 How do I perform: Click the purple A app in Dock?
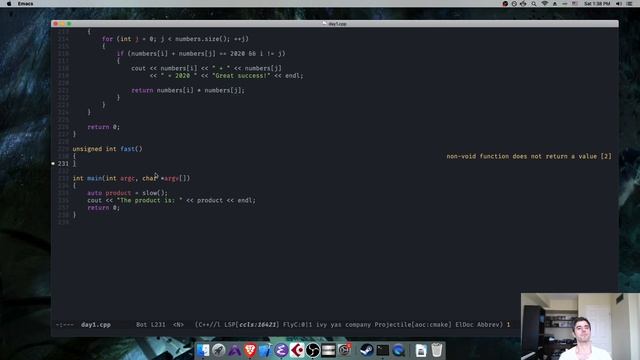(235, 350)
